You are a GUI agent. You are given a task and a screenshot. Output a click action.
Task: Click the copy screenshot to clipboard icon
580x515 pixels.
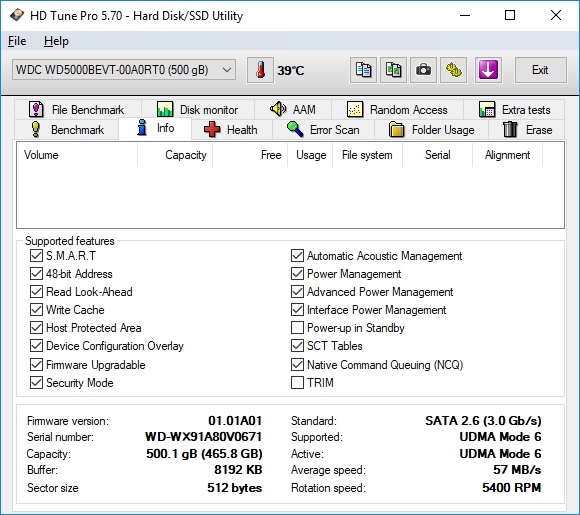tap(393, 70)
